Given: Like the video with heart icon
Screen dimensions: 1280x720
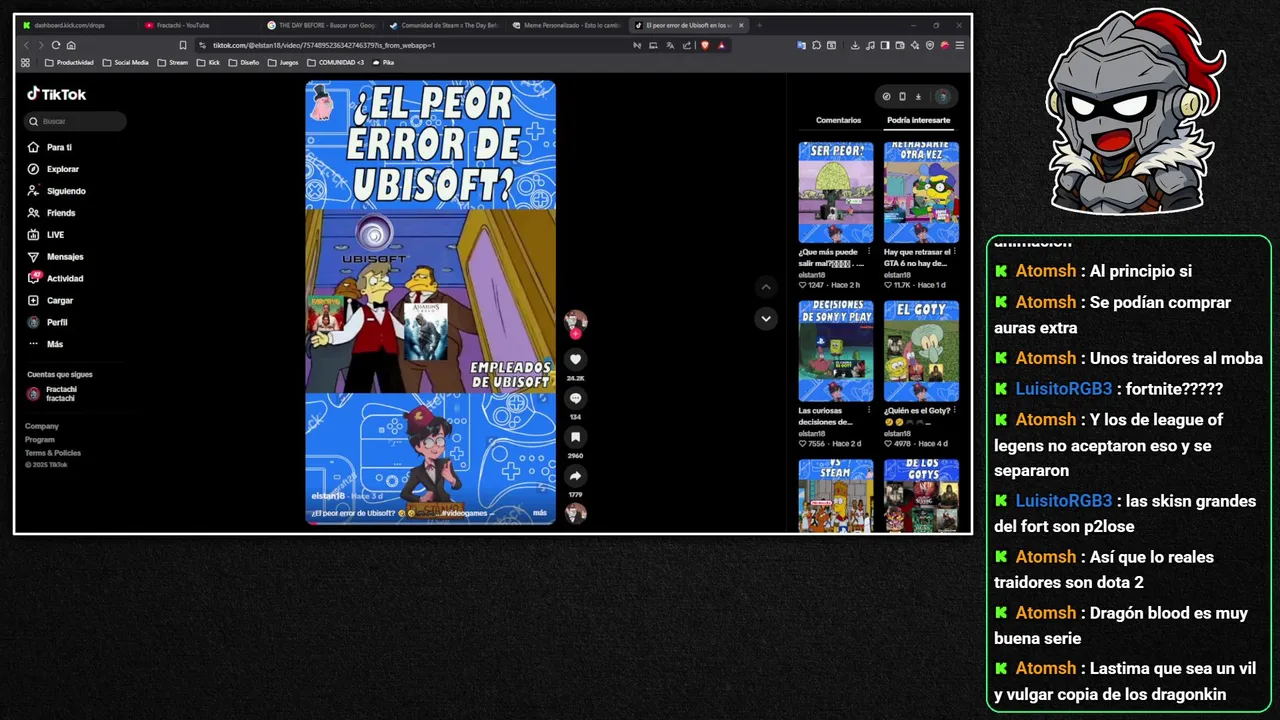Looking at the screenshot, I should click(x=575, y=359).
